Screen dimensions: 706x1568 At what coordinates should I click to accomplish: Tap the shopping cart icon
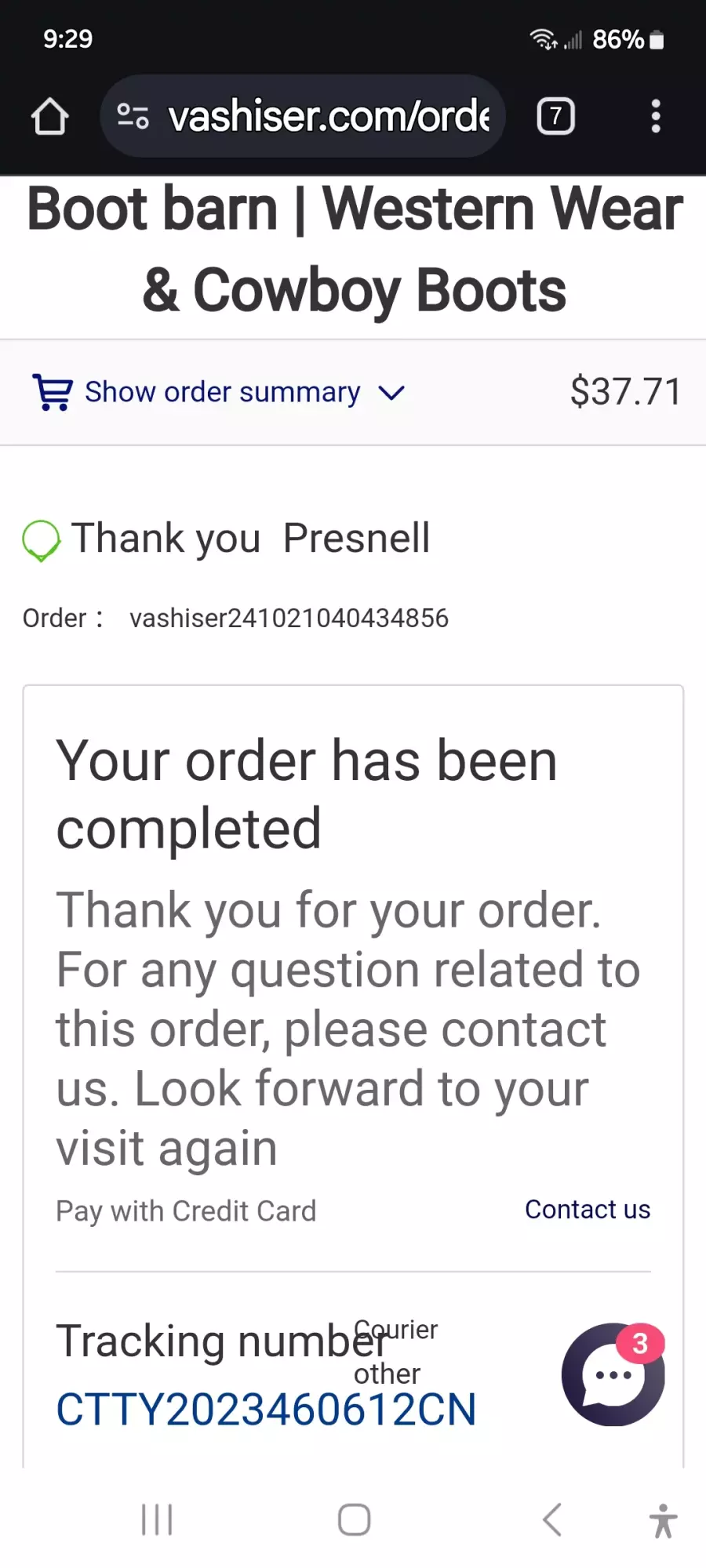53,391
